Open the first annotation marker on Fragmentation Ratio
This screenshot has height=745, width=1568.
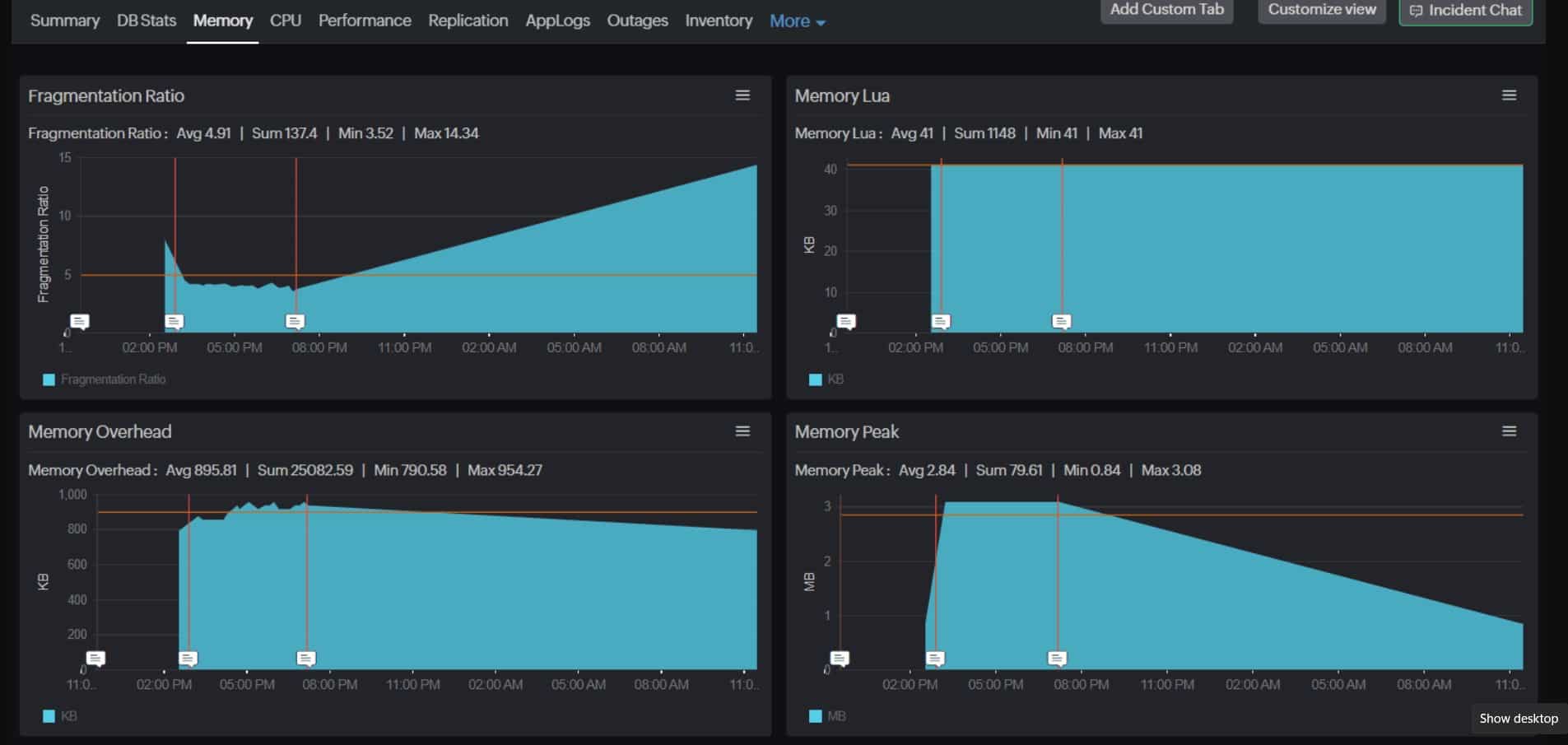(80, 321)
